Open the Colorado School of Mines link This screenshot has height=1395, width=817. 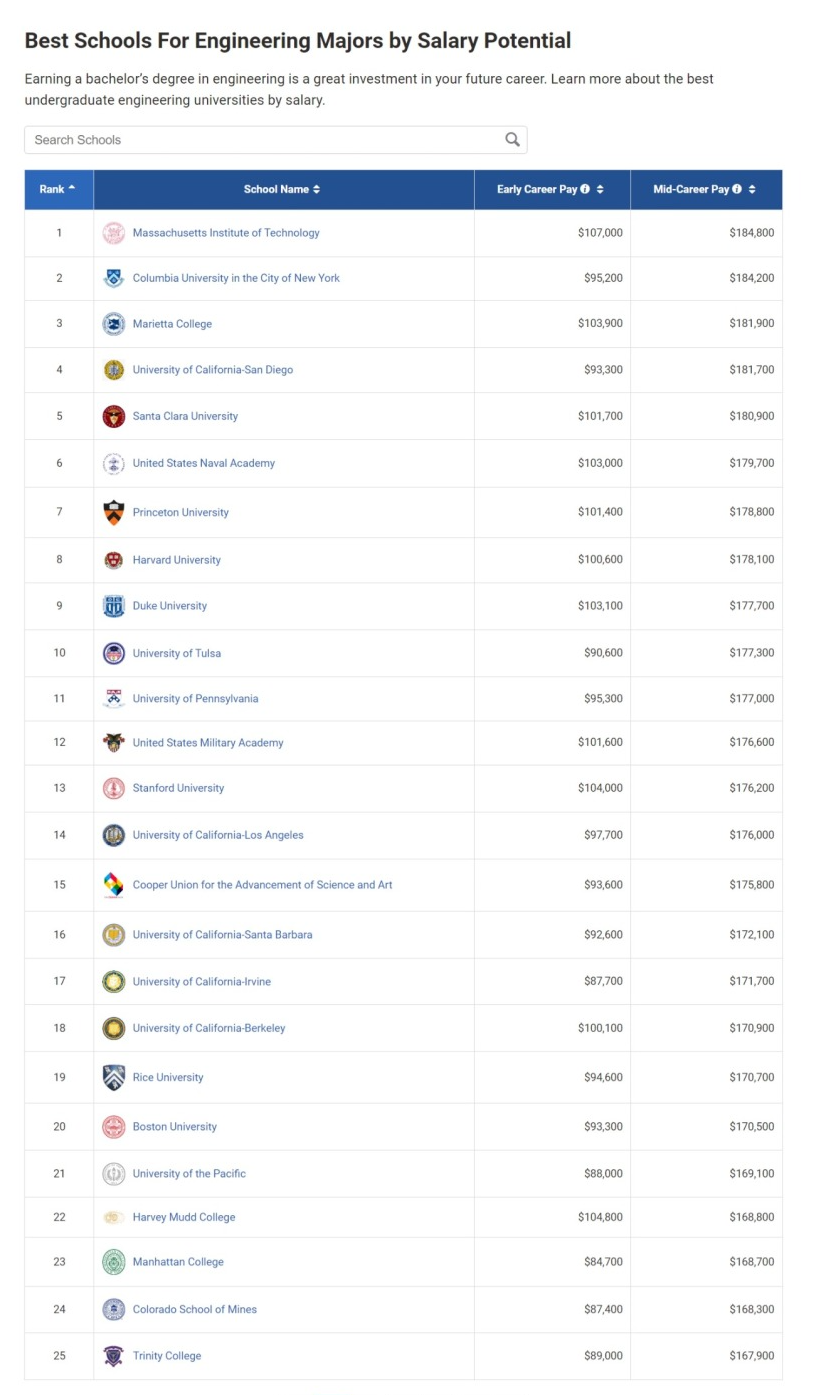195,1309
